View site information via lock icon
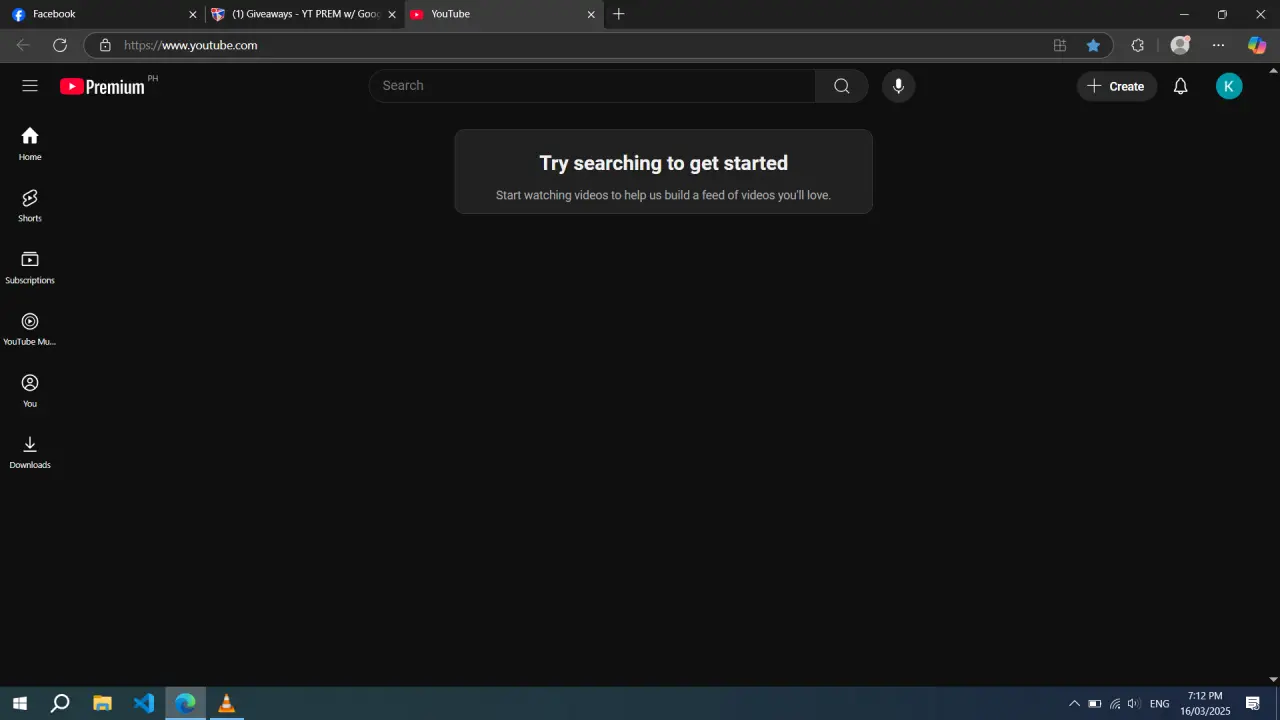 click(105, 45)
